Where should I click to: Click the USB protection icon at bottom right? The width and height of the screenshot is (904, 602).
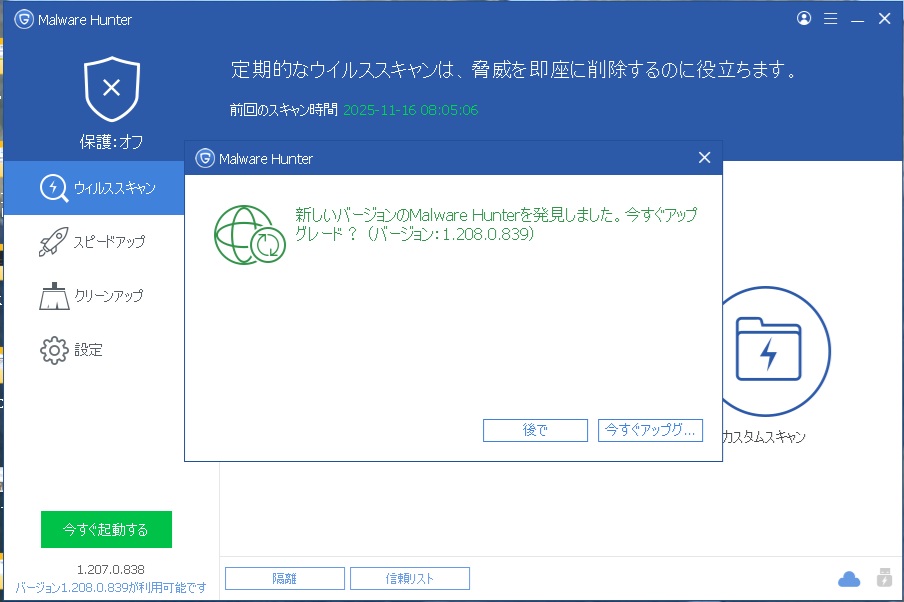click(884, 577)
